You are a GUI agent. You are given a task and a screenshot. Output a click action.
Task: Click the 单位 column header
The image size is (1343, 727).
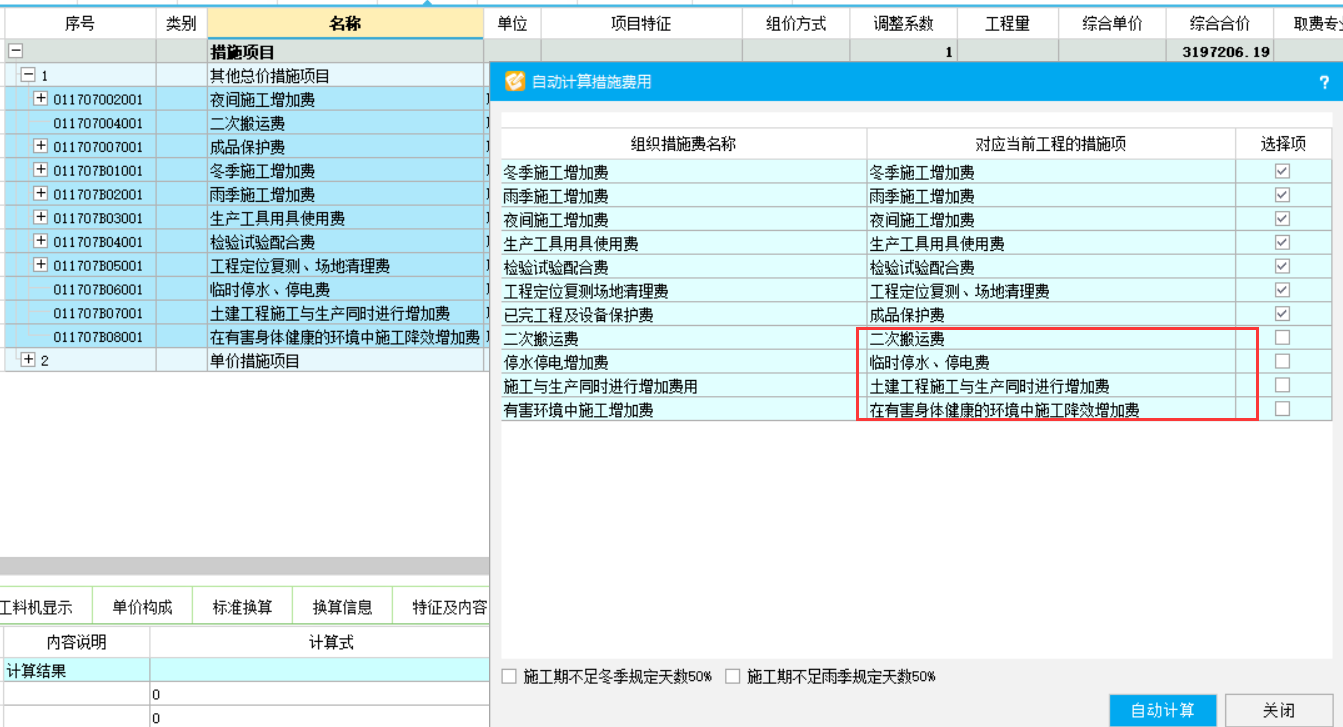tap(512, 24)
